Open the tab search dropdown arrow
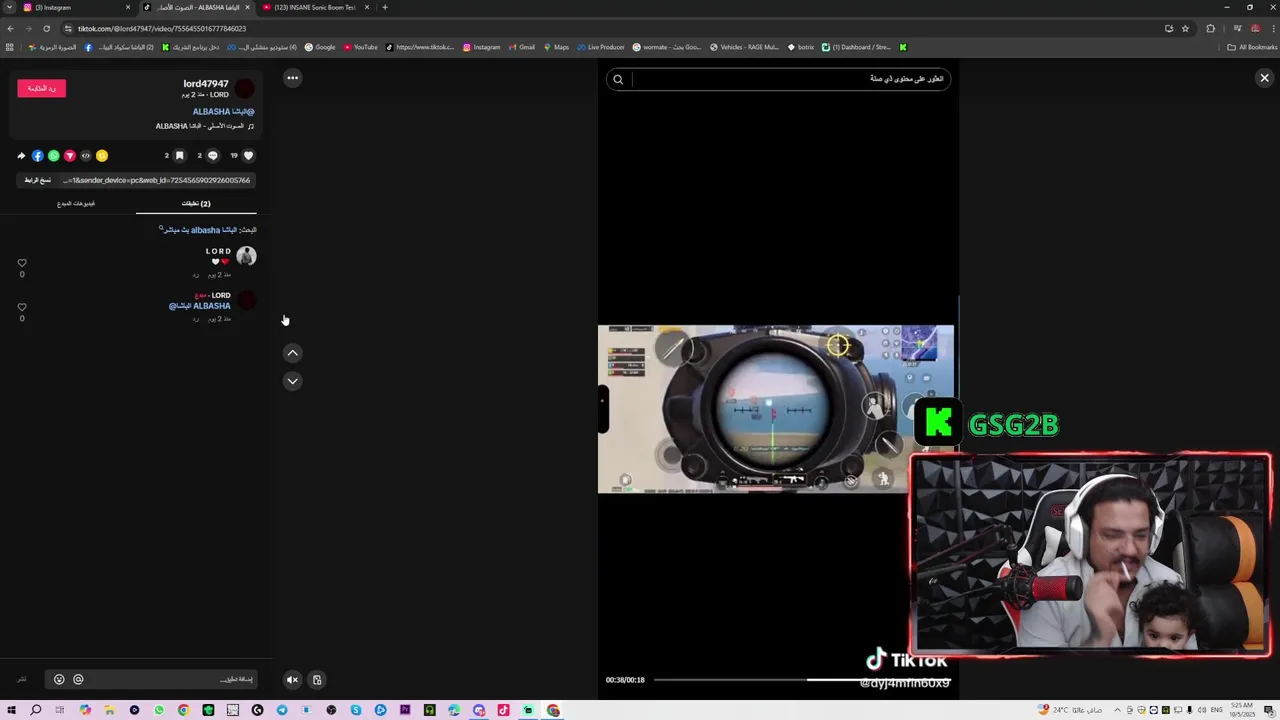 pyautogui.click(x=9, y=7)
